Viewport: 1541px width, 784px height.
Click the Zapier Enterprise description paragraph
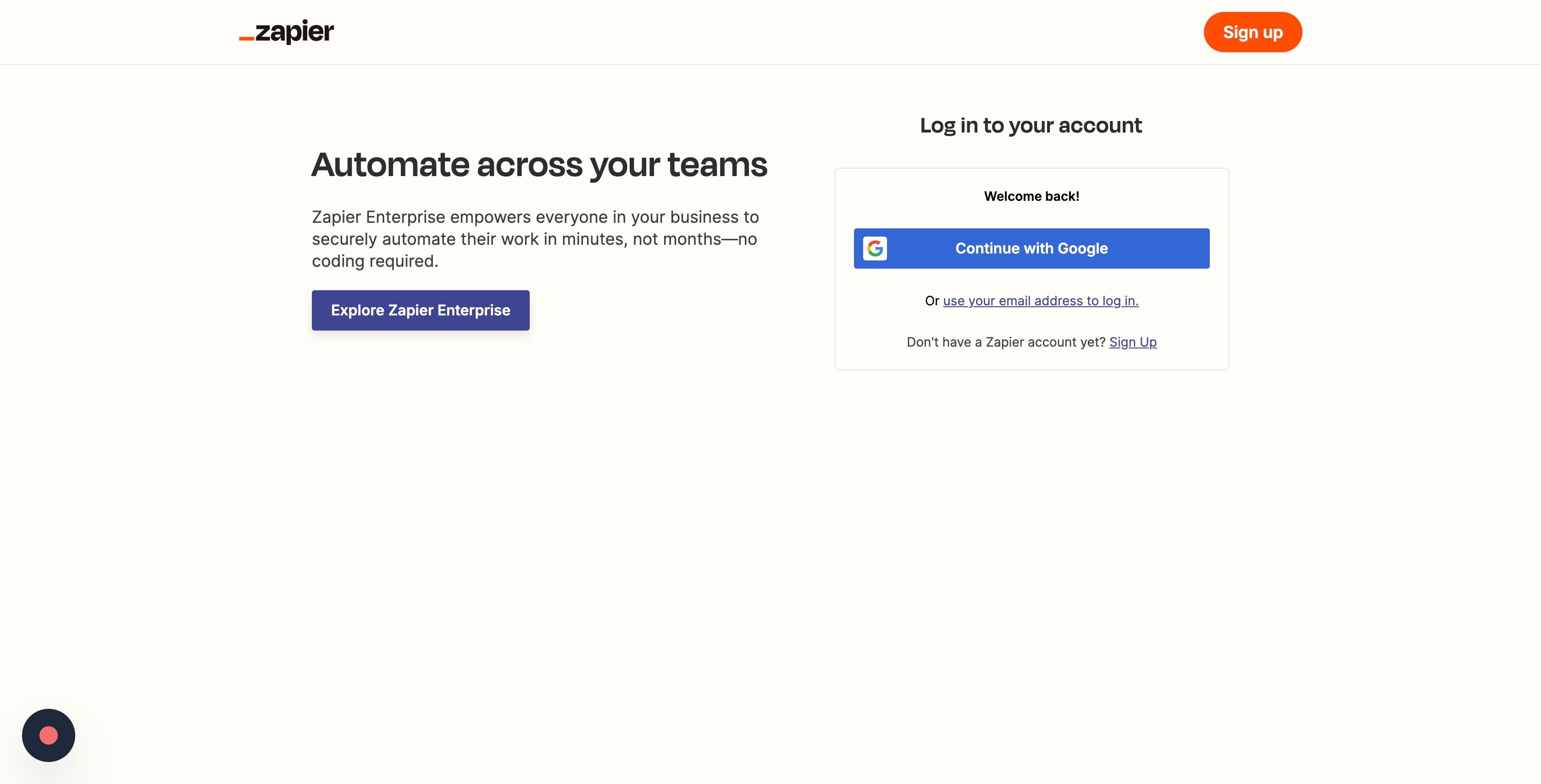(x=535, y=238)
